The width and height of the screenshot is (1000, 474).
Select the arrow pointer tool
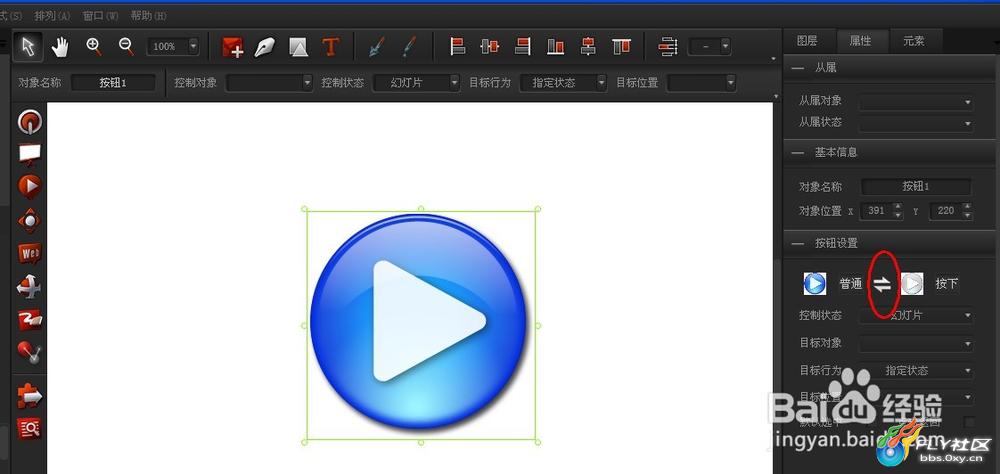click(x=28, y=47)
